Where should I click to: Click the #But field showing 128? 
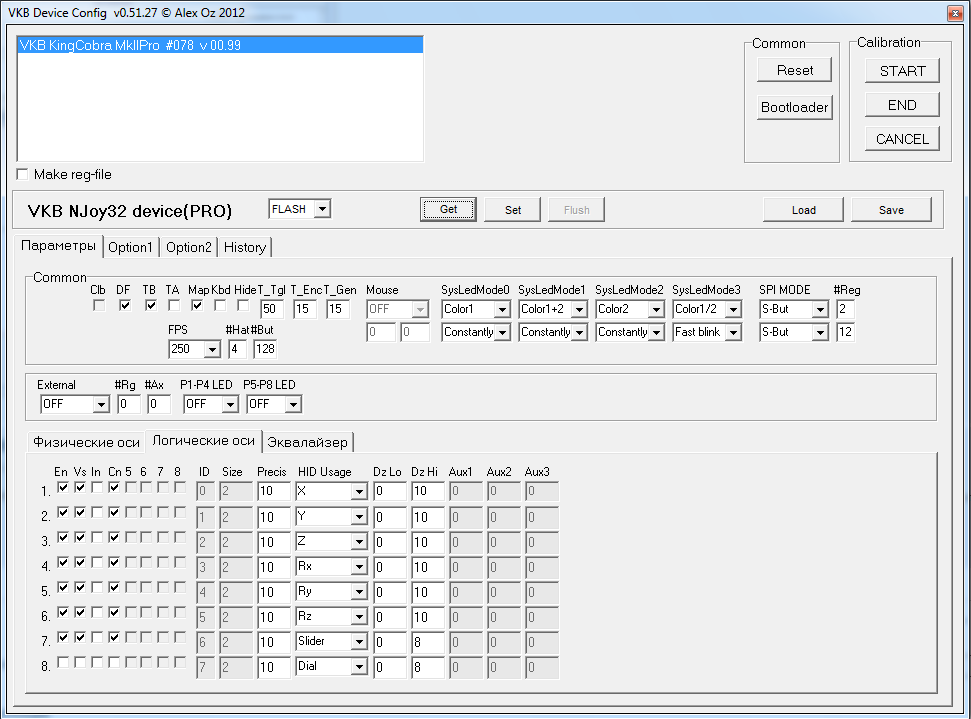(265, 349)
